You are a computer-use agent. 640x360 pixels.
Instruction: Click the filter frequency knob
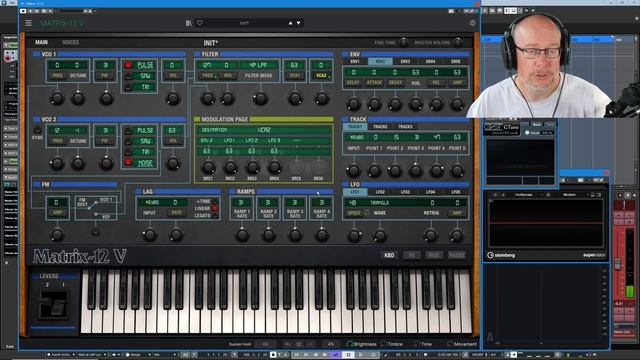(x=207, y=98)
